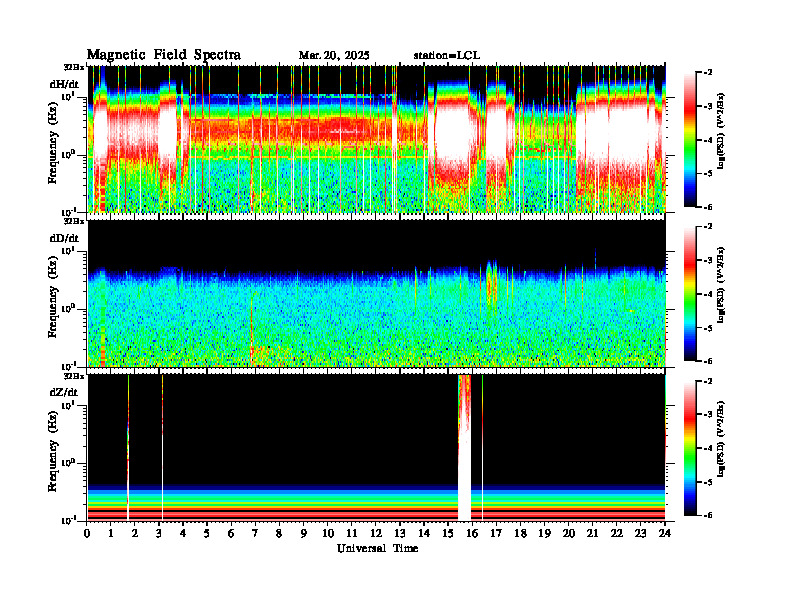This screenshot has height=612, width=792.
Task: Click the hour 7 tick label on the time axis
Action: pos(256,534)
